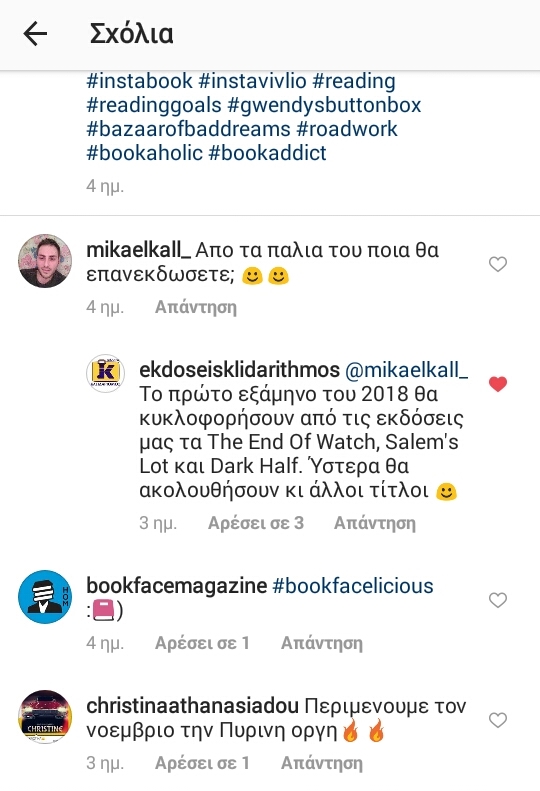Like christinaathanasiadou's comment with the heart icon
The height and width of the screenshot is (791, 540).
(498, 720)
